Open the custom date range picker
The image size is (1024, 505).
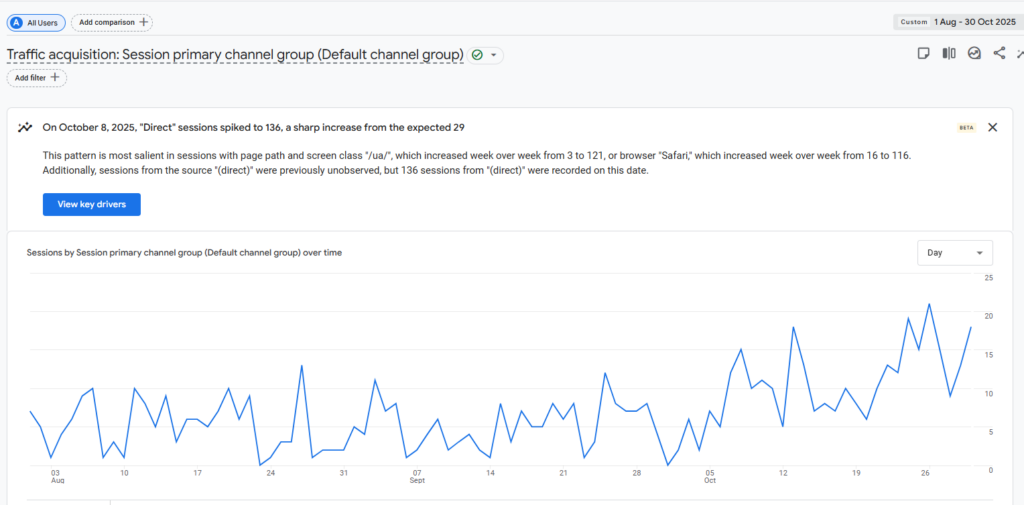(x=957, y=22)
